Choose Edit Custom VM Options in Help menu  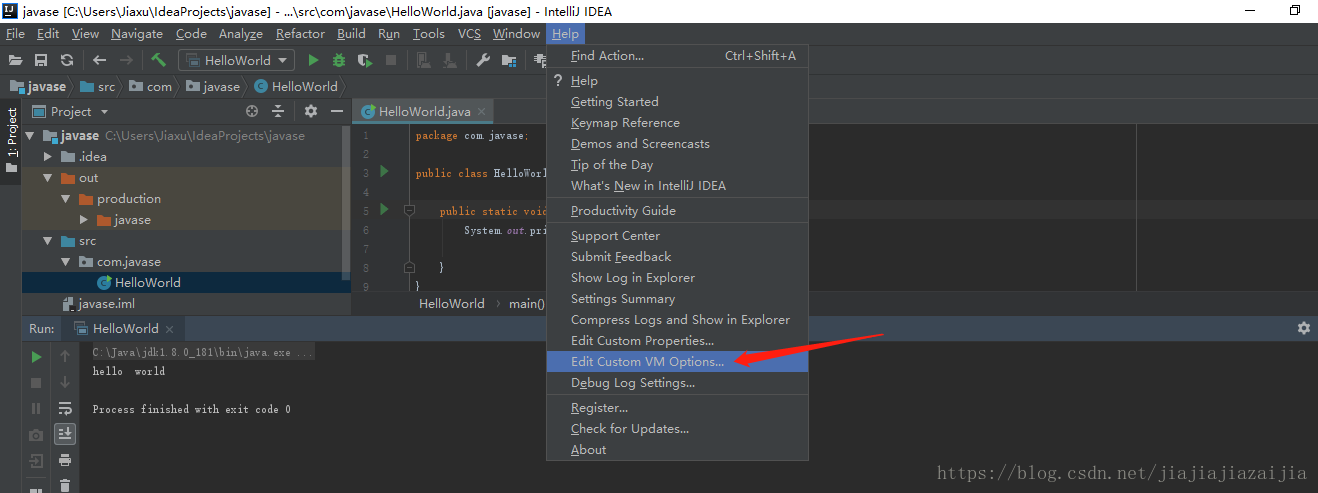click(x=677, y=362)
